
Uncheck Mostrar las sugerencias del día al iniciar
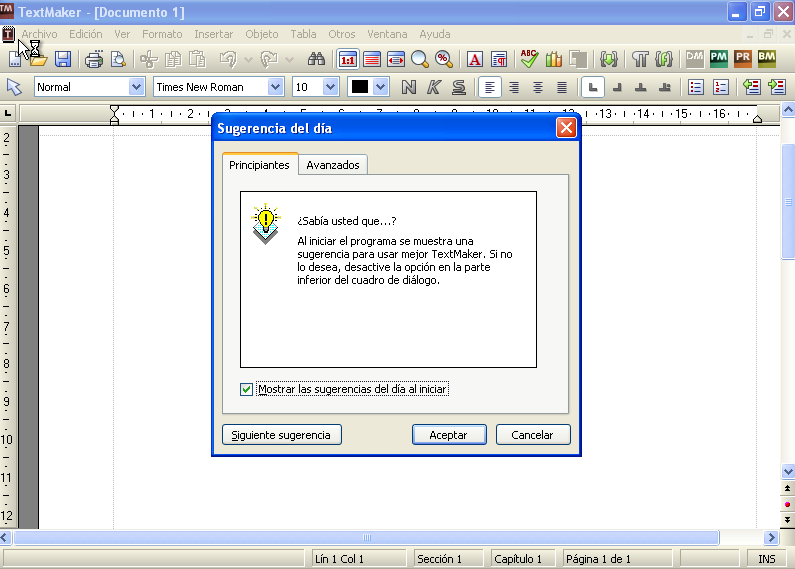(x=247, y=389)
